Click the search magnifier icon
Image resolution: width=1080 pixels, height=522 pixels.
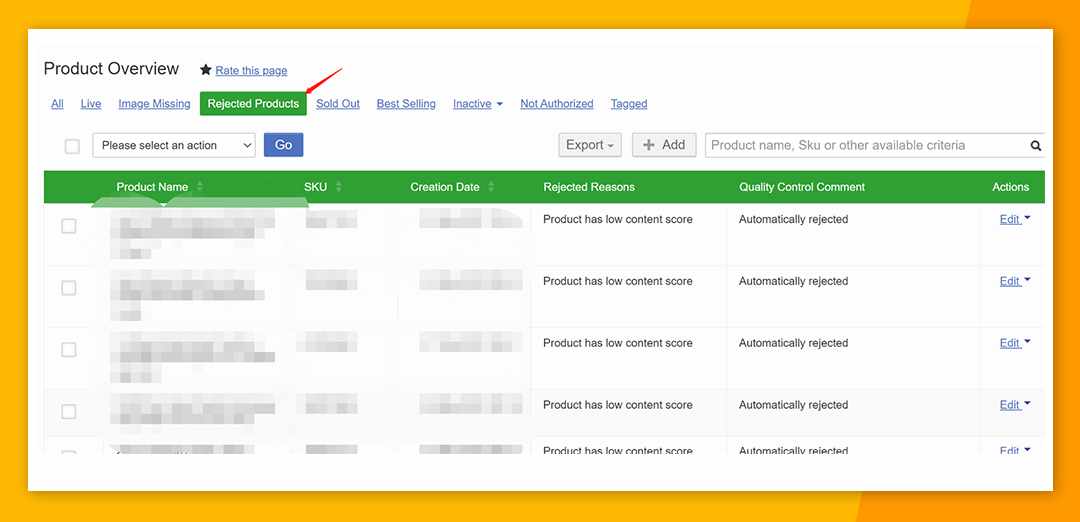pyautogui.click(x=1035, y=146)
